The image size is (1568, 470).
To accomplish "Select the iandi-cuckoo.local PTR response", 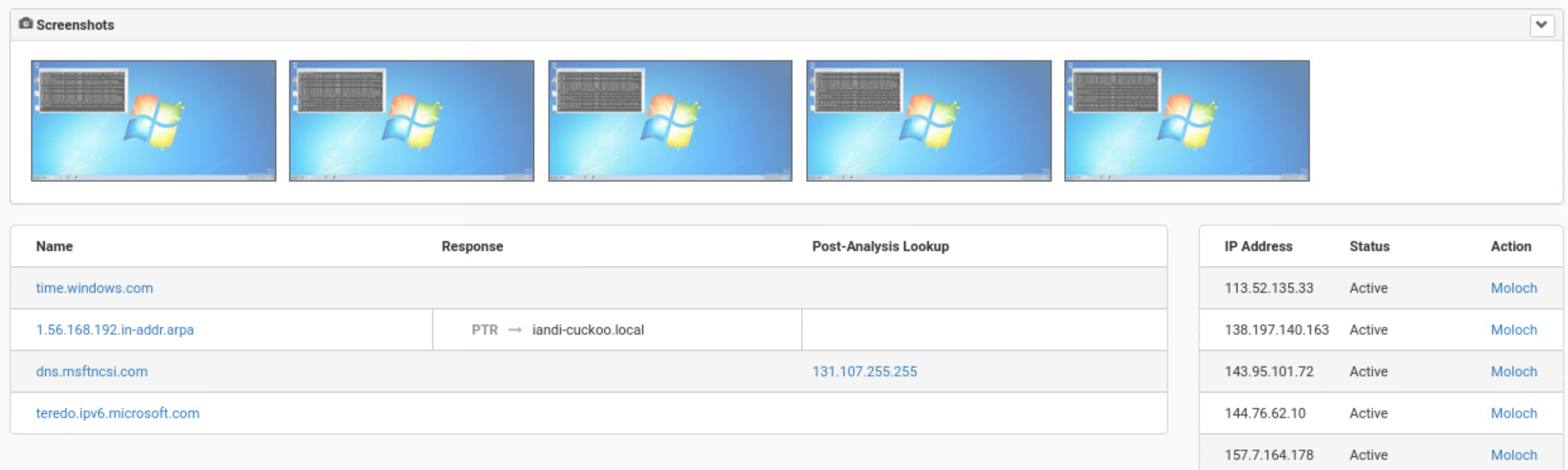I will coord(587,329).
